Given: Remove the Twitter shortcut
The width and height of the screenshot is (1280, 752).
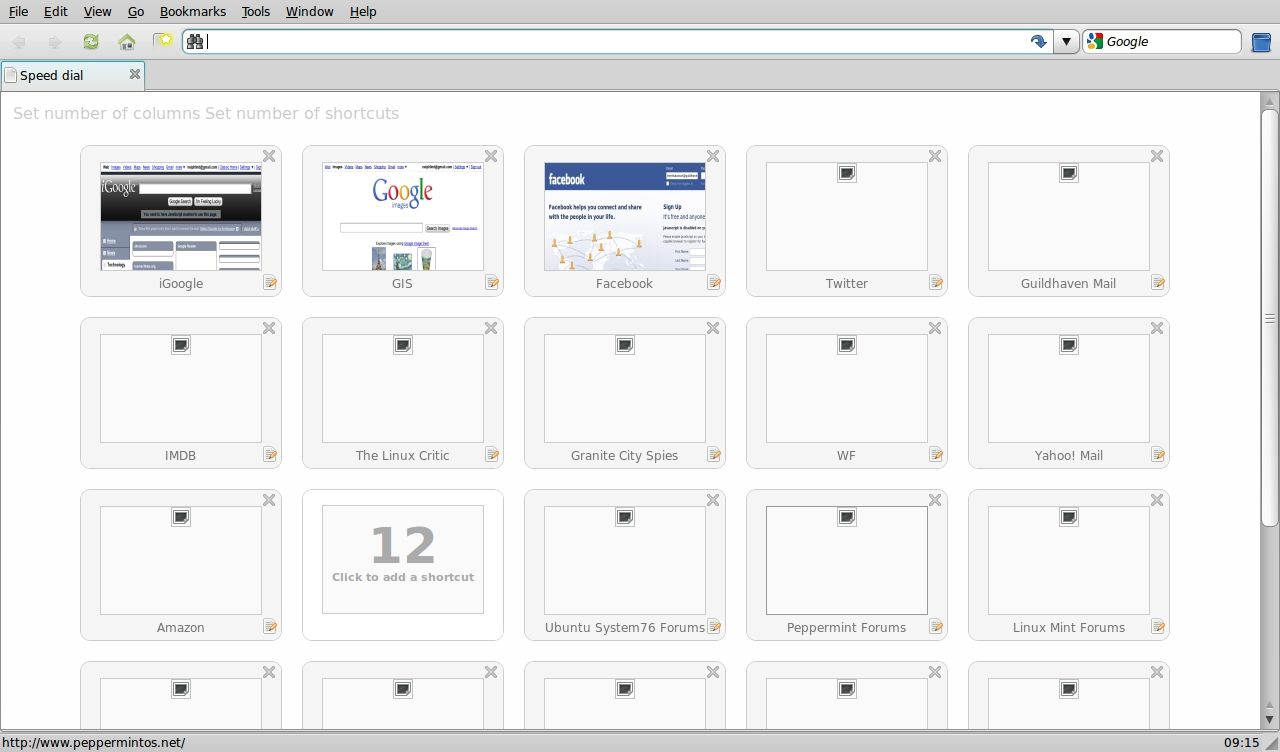Looking at the screenshot, I should click(935, 156).
